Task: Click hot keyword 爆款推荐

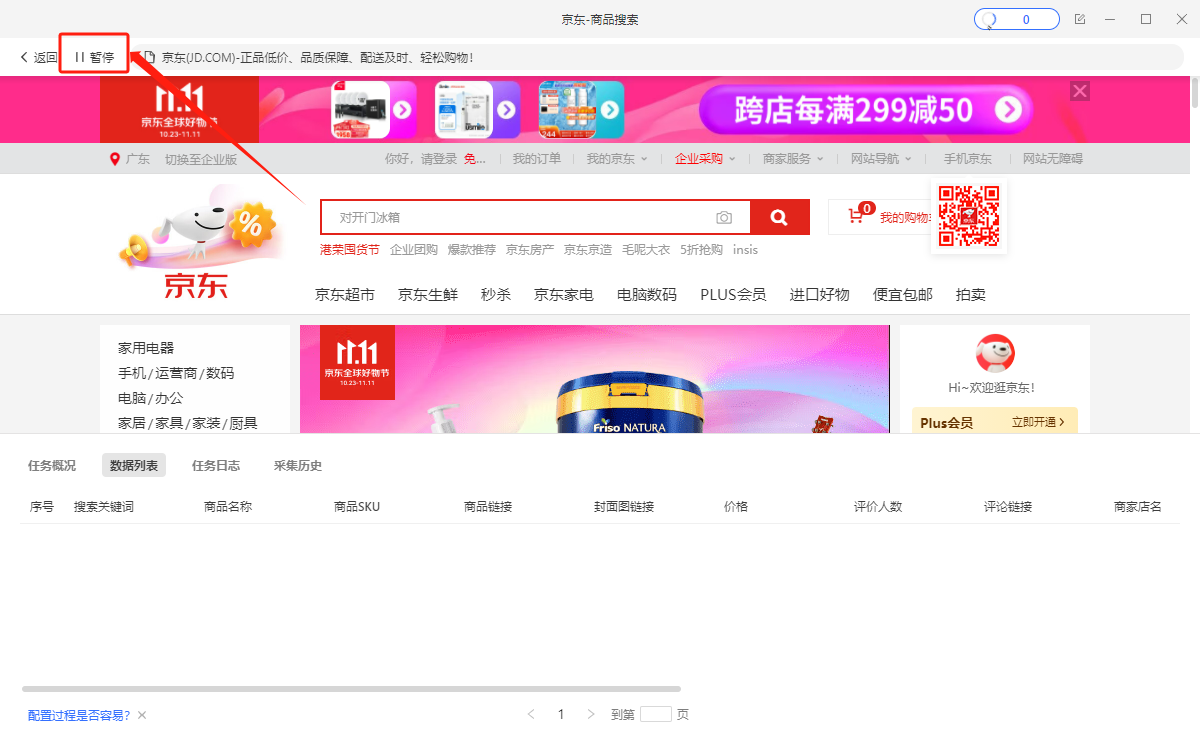Action: click(x=472, y=250)
